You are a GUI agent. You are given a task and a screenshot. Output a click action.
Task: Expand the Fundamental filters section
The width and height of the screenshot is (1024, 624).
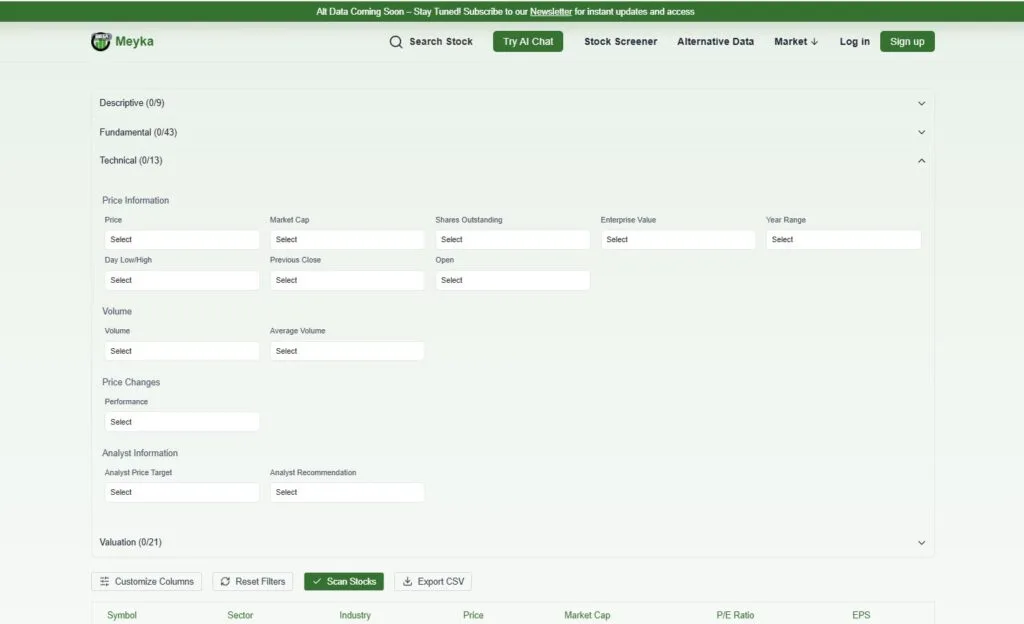(512, 132)
